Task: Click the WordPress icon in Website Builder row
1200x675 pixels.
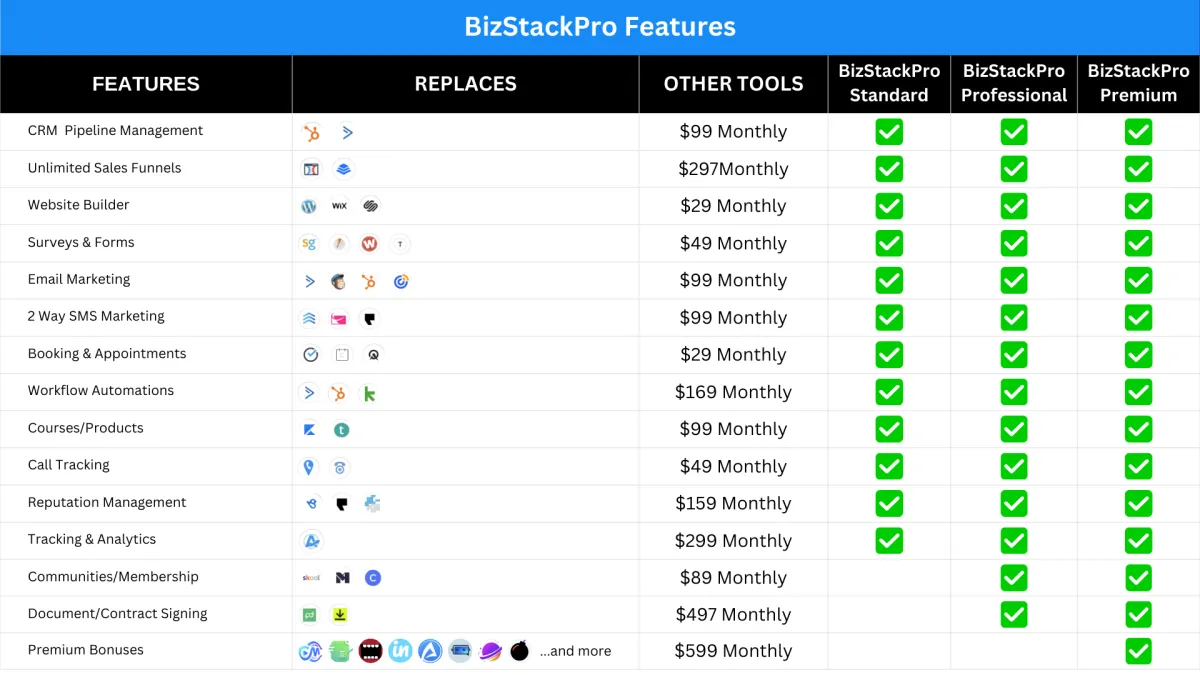Action: coord(309,206)
